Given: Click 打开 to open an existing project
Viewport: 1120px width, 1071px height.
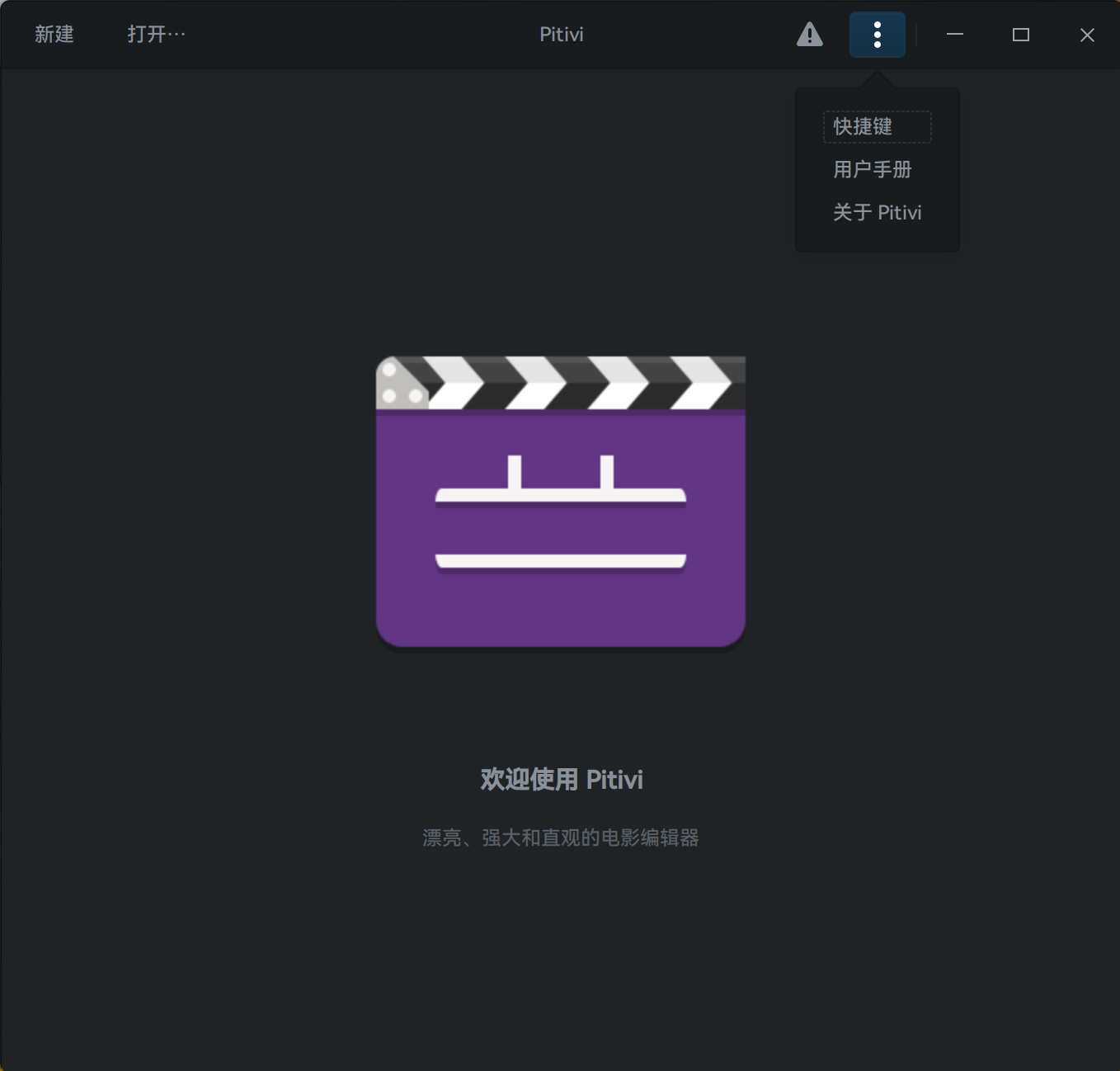Looking at the screenshot, I should 156,34.
